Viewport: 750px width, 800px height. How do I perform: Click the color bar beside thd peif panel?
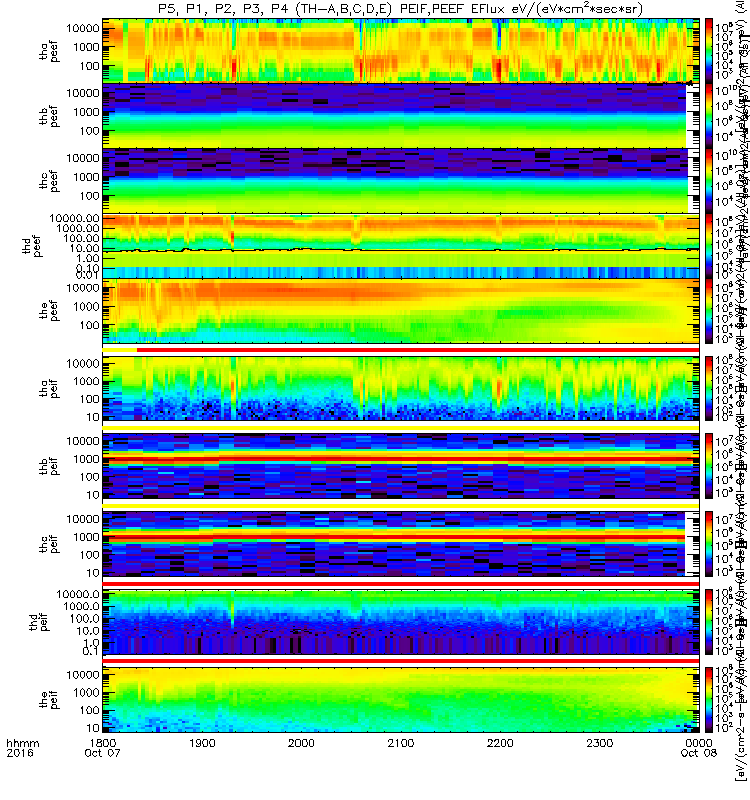(x=709, y=622)
